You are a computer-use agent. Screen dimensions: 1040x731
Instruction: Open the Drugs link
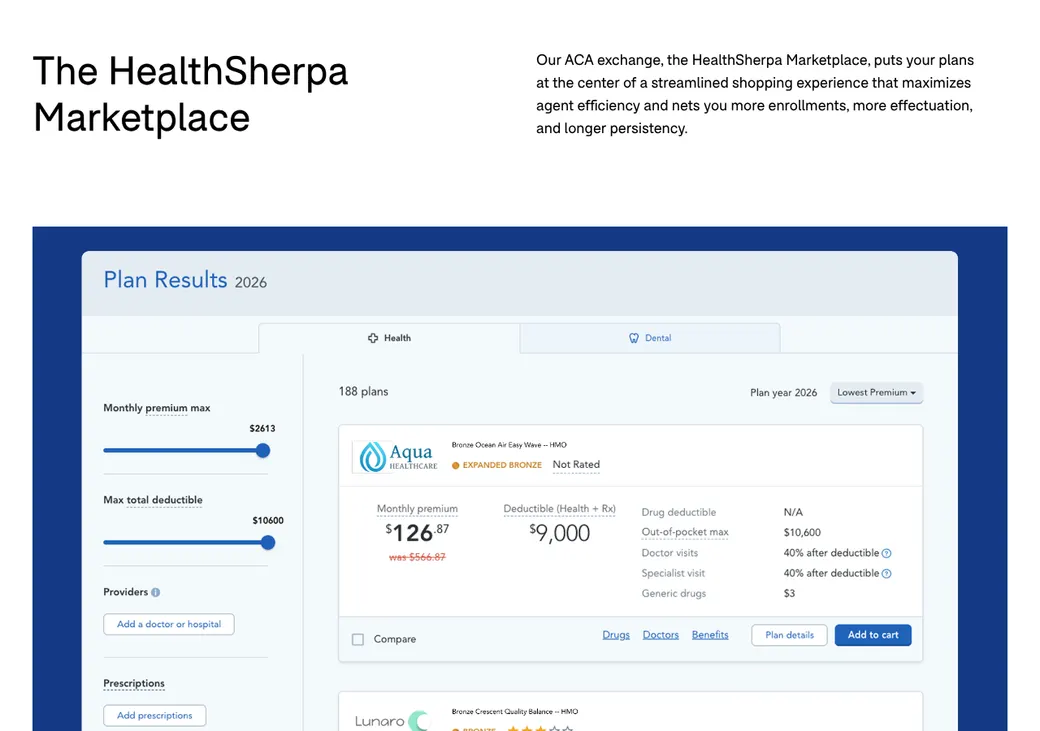click(616, 635)
